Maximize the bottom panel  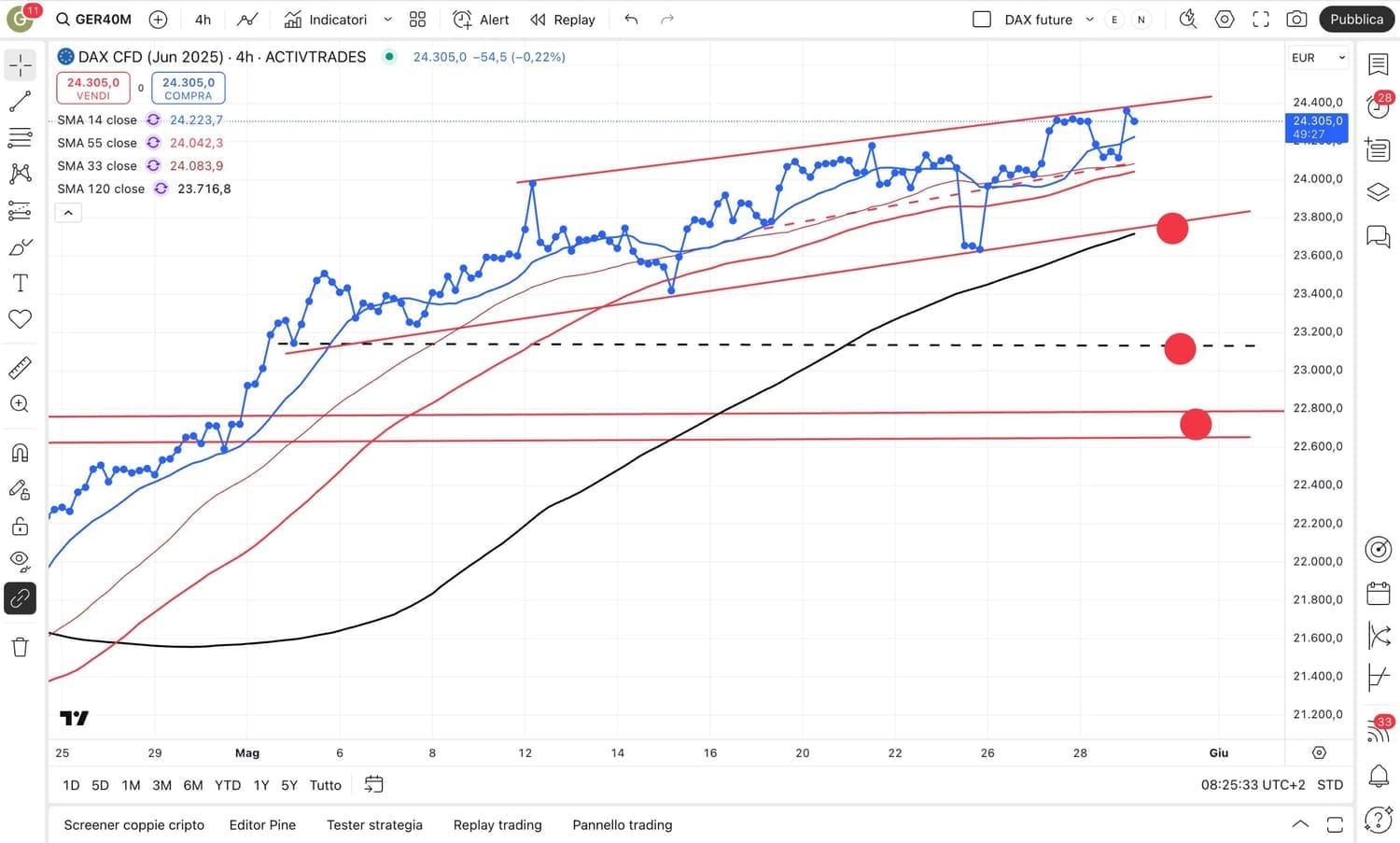[1336, 824]
